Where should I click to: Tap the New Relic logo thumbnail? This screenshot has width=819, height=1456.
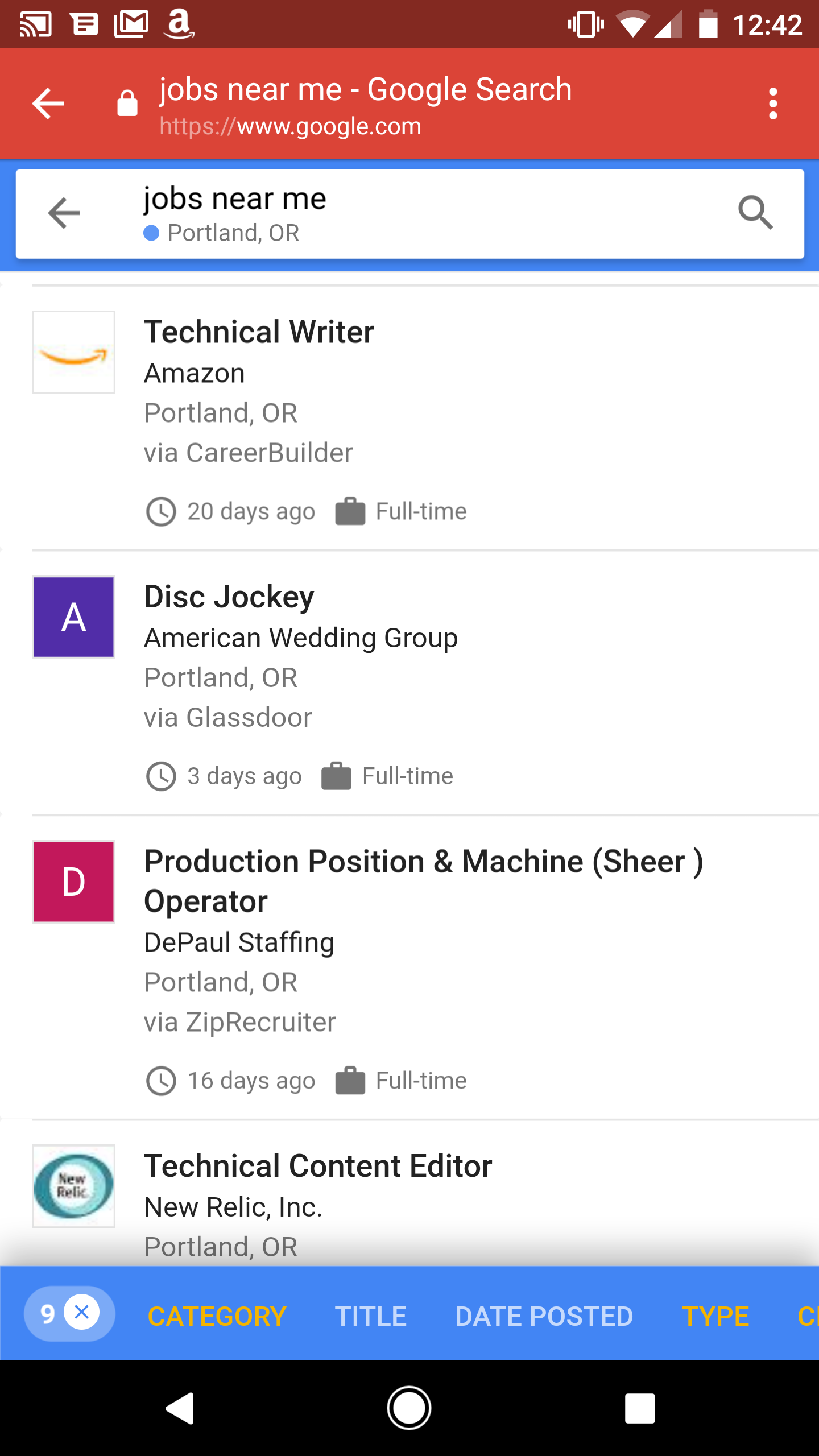click(x=73, y=1186)
